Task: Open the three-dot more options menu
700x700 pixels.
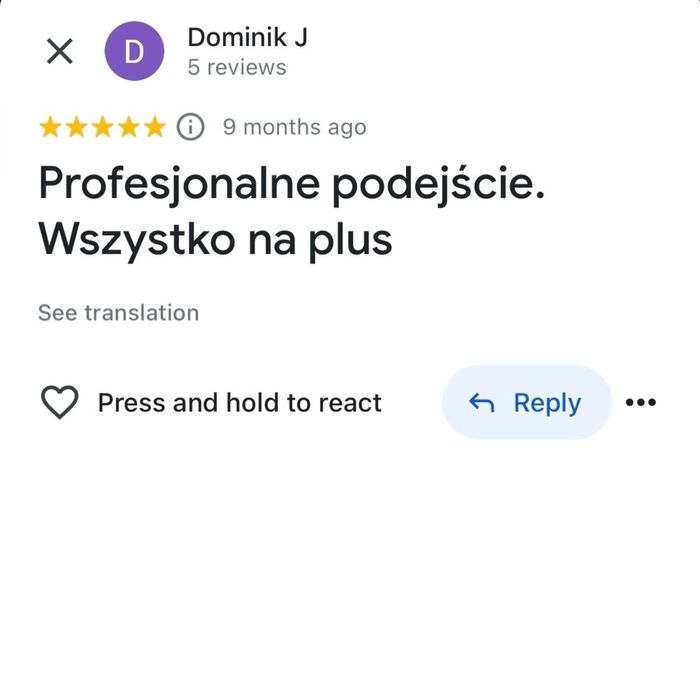Action: (x=640, y=403)
